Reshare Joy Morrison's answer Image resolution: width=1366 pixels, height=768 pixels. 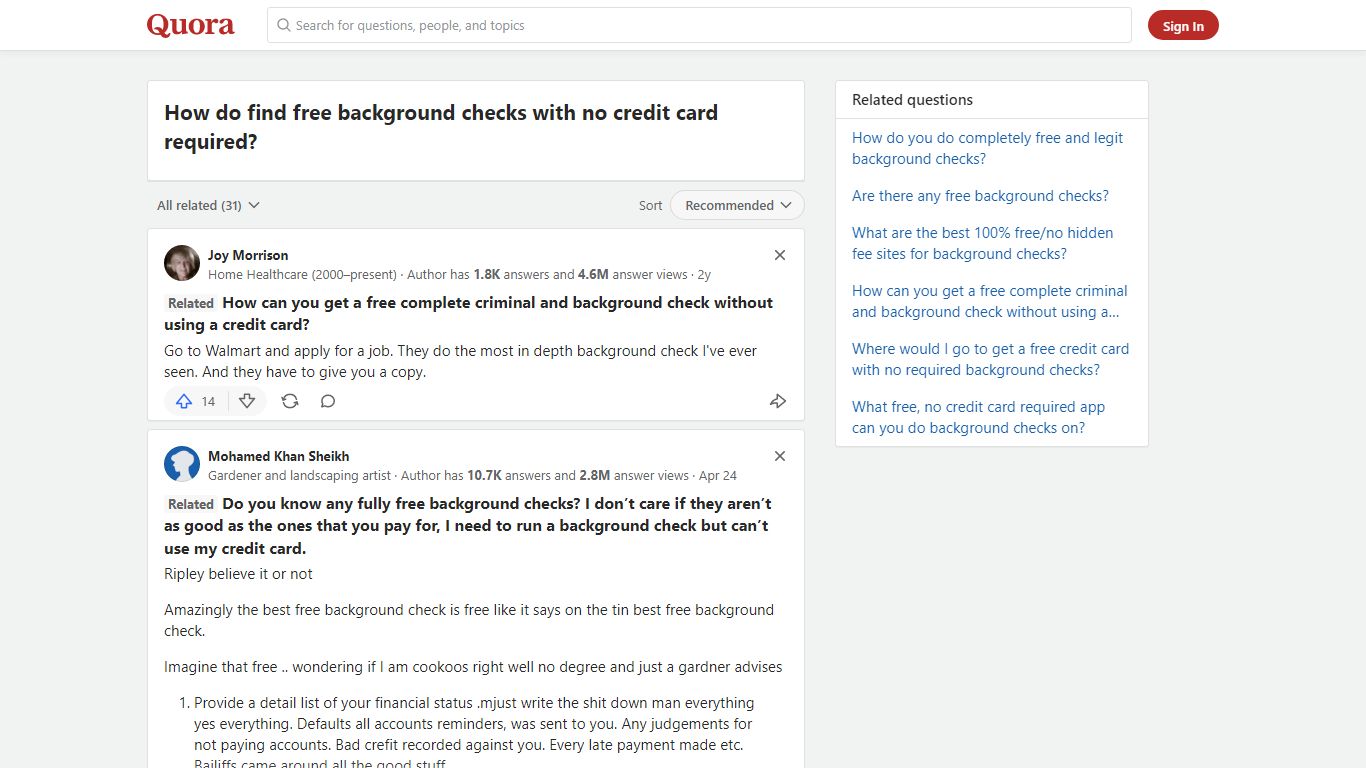[290, 401]
